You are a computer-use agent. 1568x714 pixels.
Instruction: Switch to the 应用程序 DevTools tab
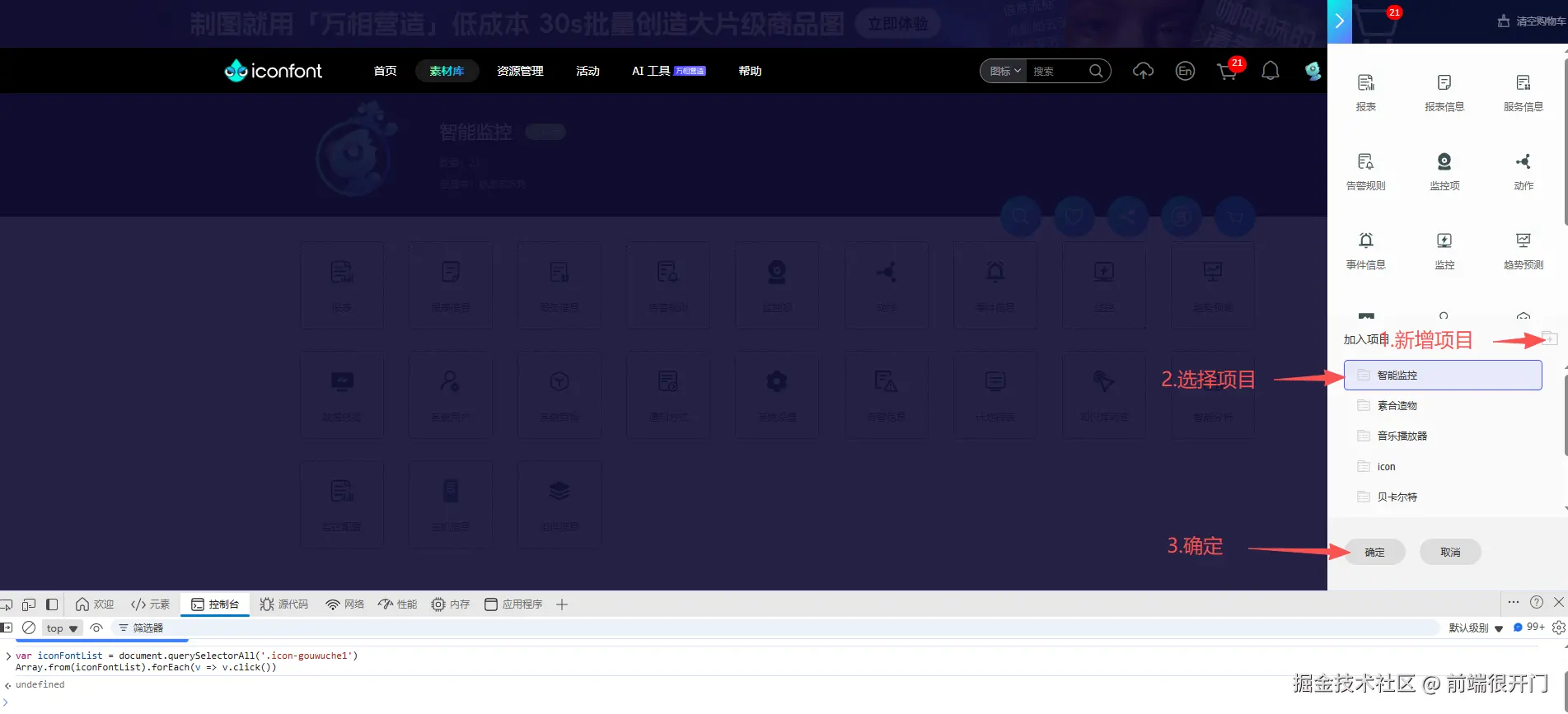coord(513,604)
